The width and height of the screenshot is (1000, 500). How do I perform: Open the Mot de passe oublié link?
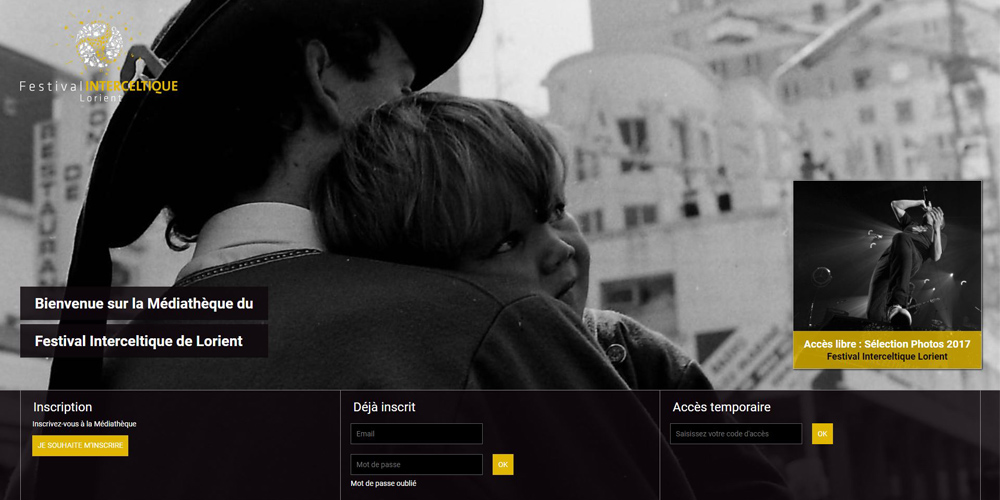383,484
